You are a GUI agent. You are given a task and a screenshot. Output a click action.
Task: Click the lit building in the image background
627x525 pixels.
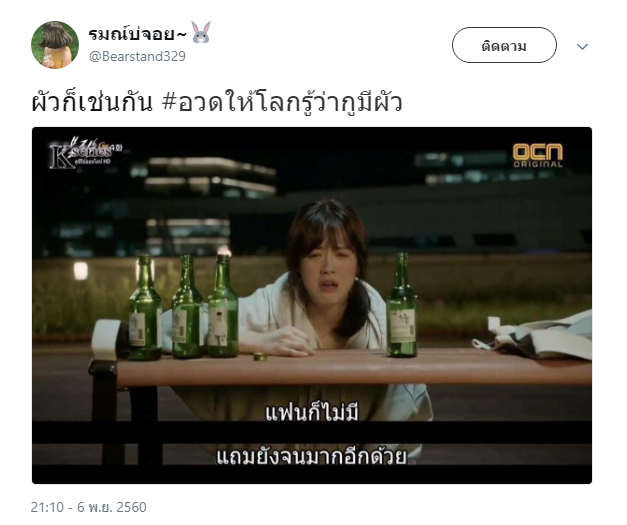(x=208, y=176)
